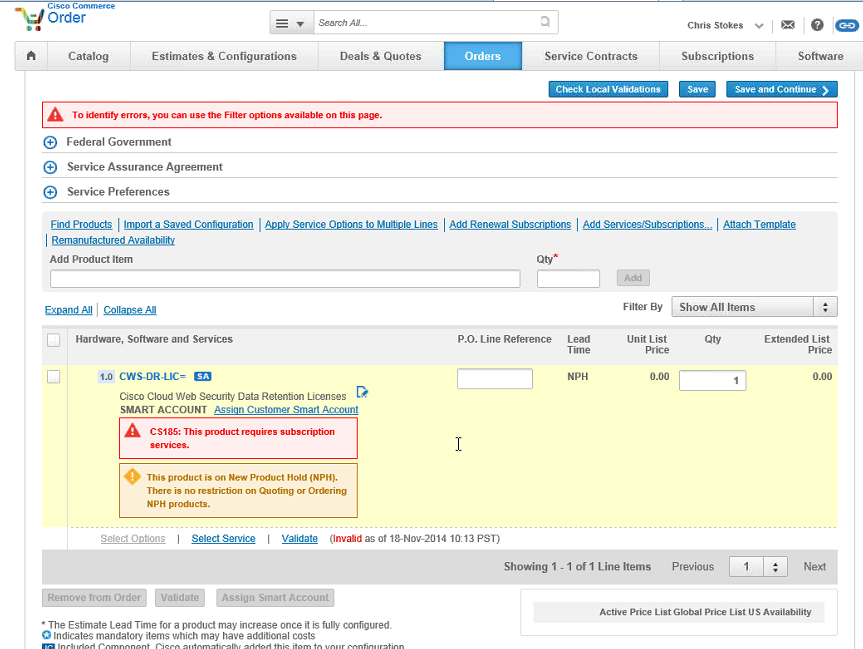
Task: Click the red alert icon in top error banner
Action: pos(55,114)
